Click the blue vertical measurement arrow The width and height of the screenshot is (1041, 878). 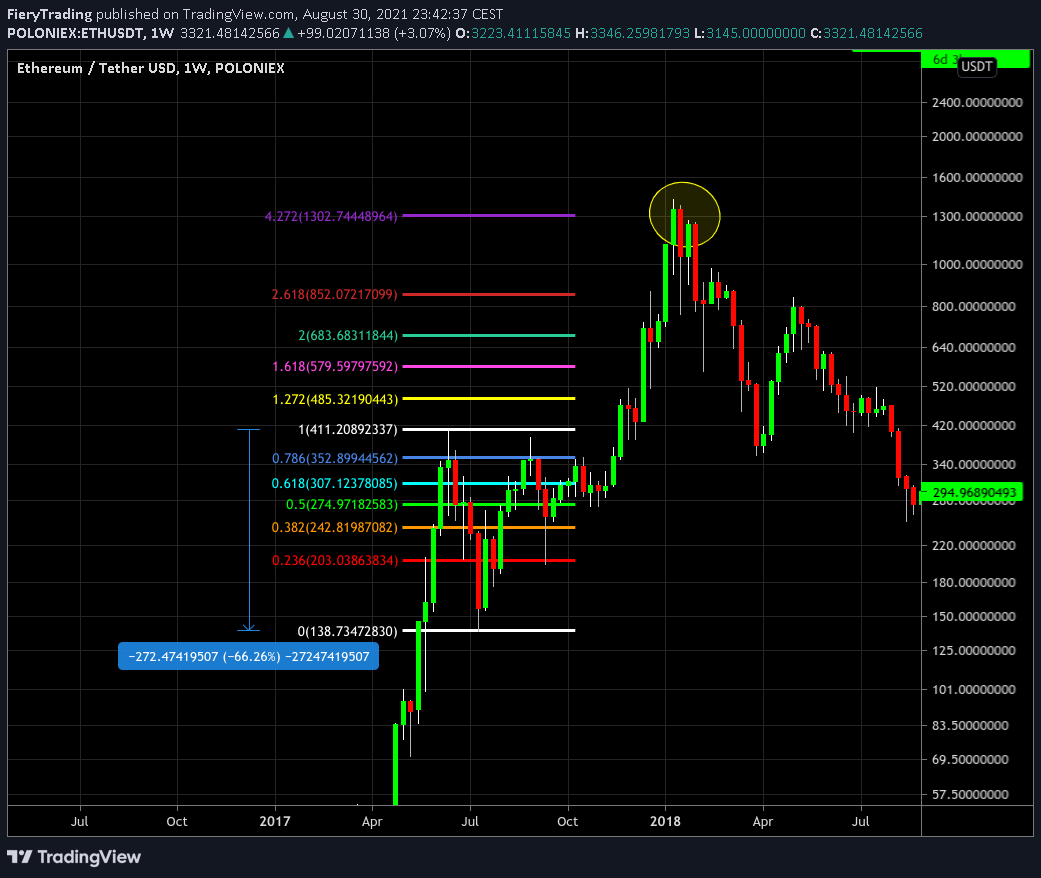pyautogui.click(x=249, y=530)
